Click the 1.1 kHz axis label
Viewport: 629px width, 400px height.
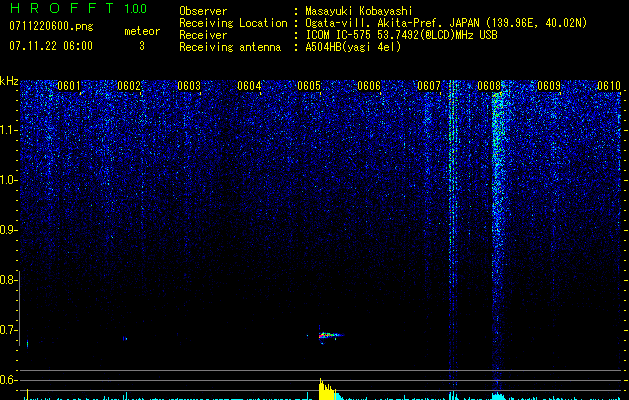coord(8,130)
